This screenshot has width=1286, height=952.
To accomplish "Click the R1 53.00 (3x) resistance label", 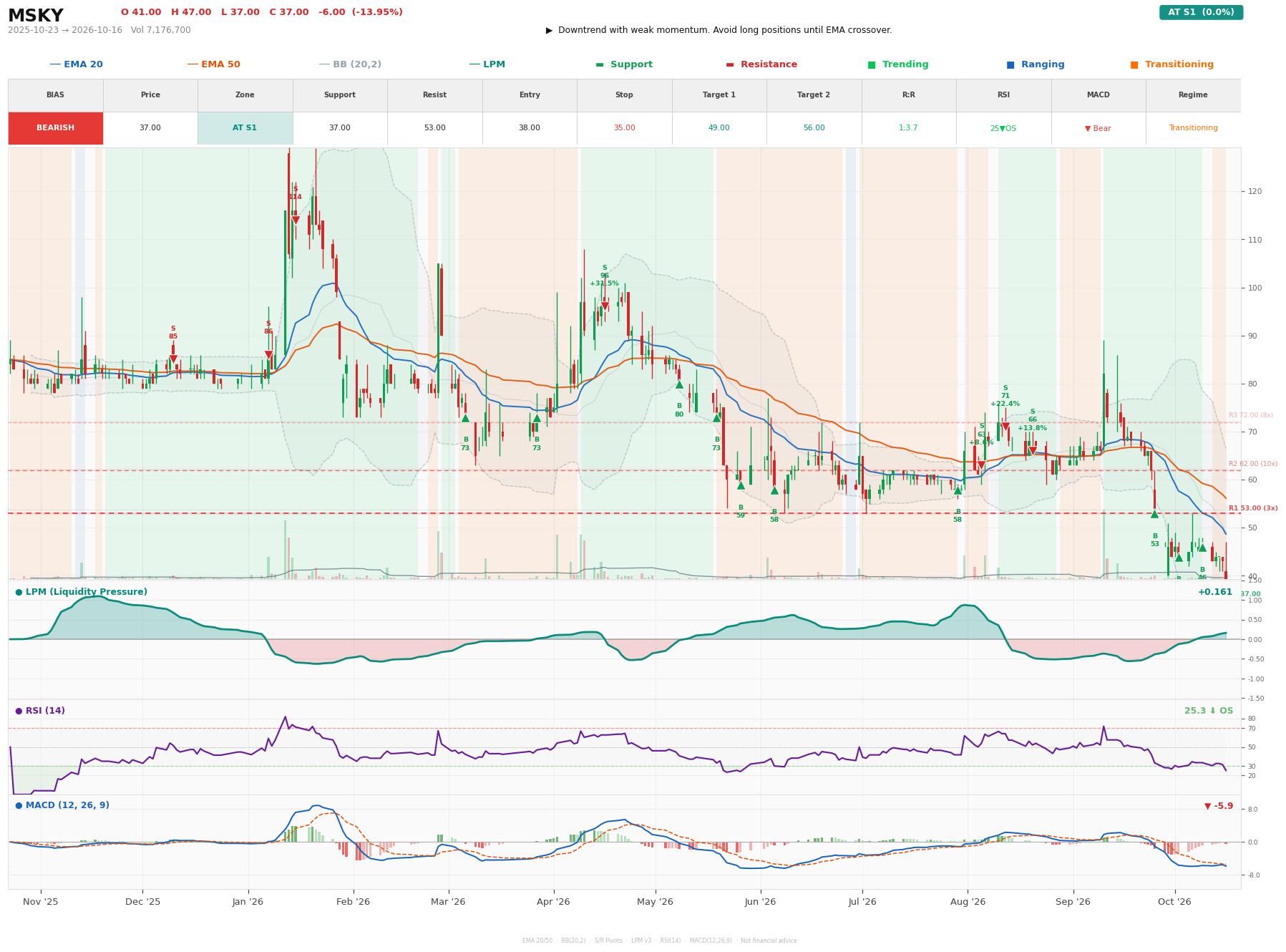I will coord(1252,508).
